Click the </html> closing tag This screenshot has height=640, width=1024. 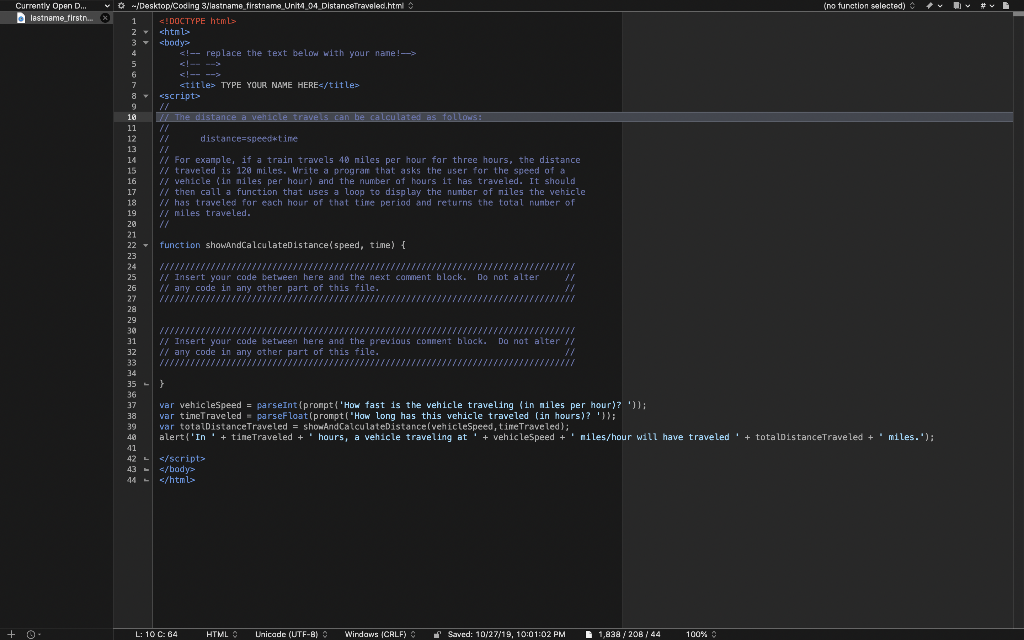pos(177,480)
